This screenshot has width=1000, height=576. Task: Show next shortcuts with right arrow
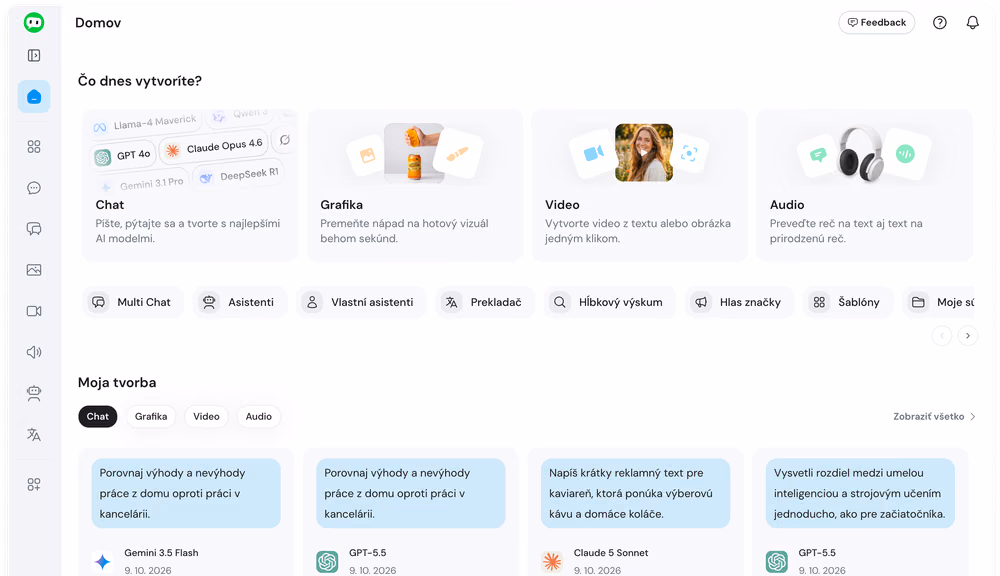point(967,336)
